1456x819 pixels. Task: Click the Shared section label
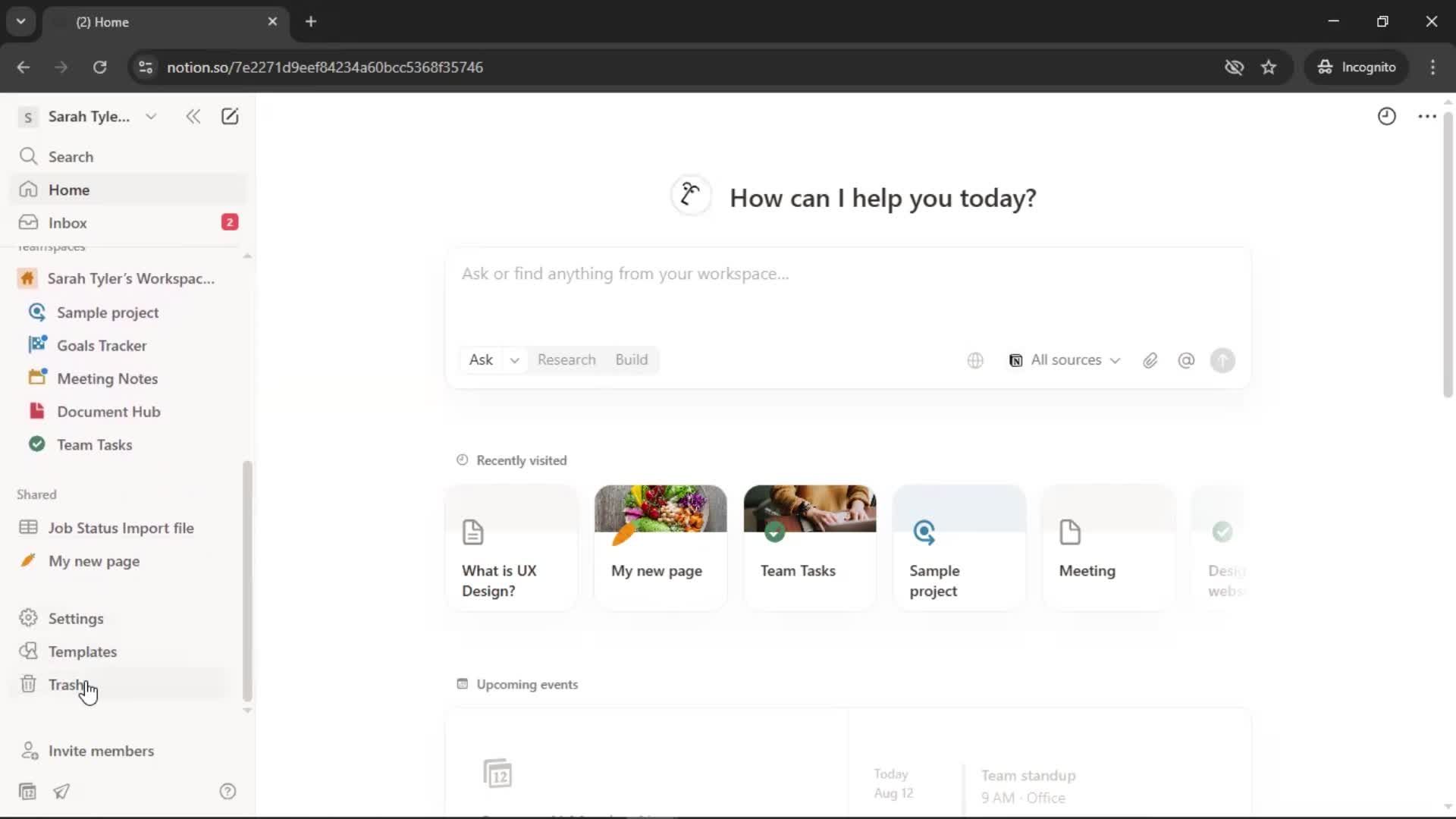(36, 494)
